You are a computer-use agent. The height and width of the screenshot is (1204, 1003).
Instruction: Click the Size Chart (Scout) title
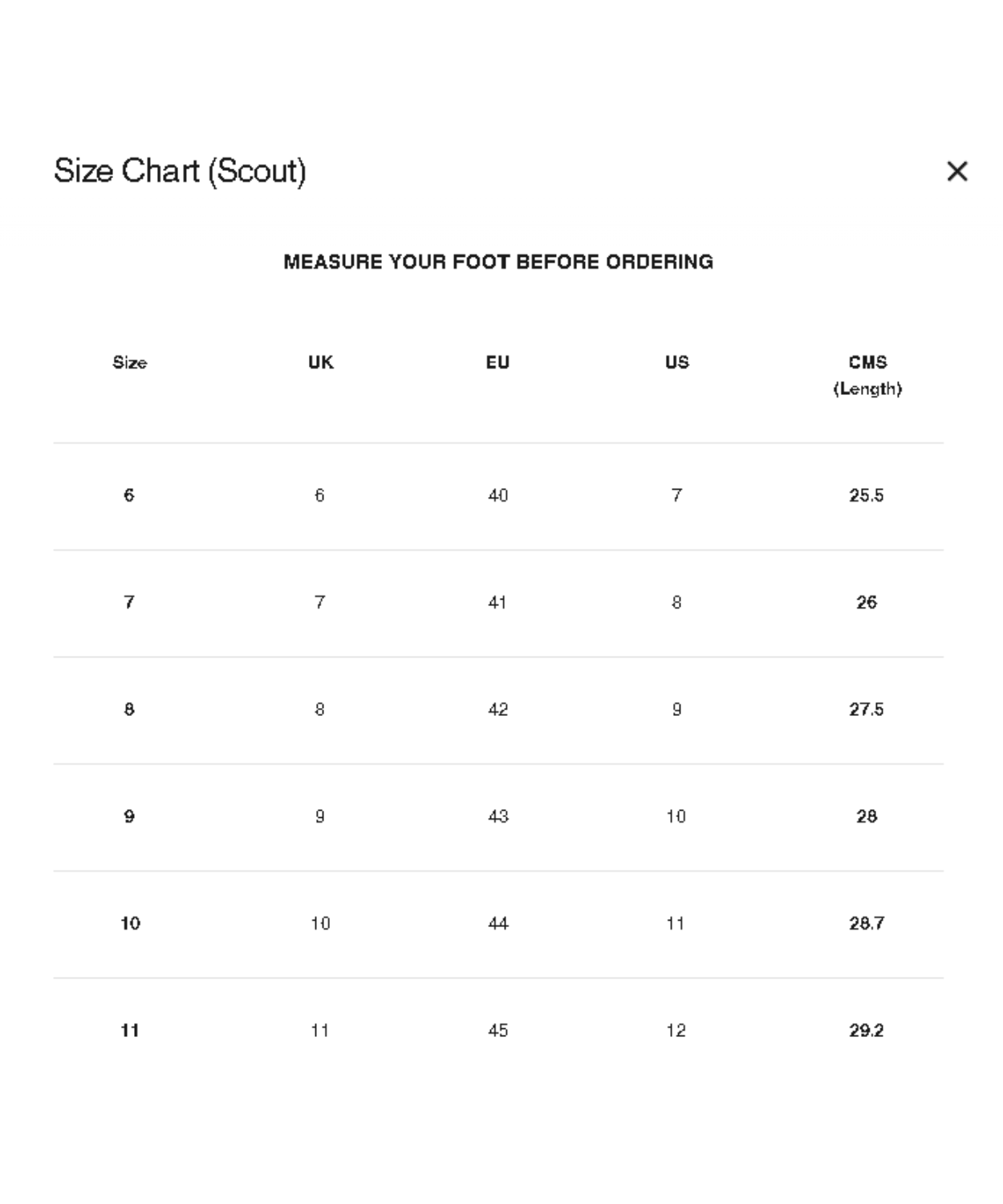pos(180,171)
